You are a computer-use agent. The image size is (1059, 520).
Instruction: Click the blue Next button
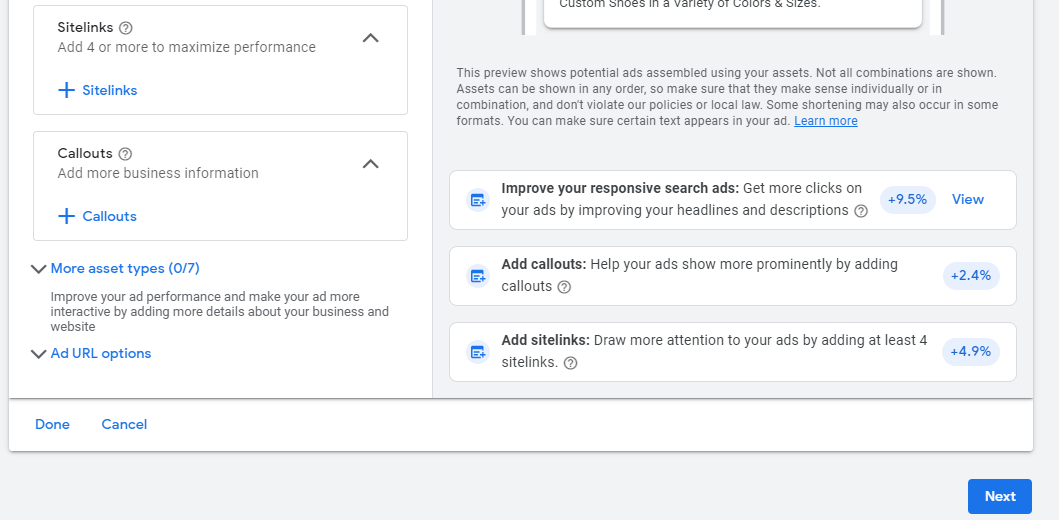click(1000, 496)
